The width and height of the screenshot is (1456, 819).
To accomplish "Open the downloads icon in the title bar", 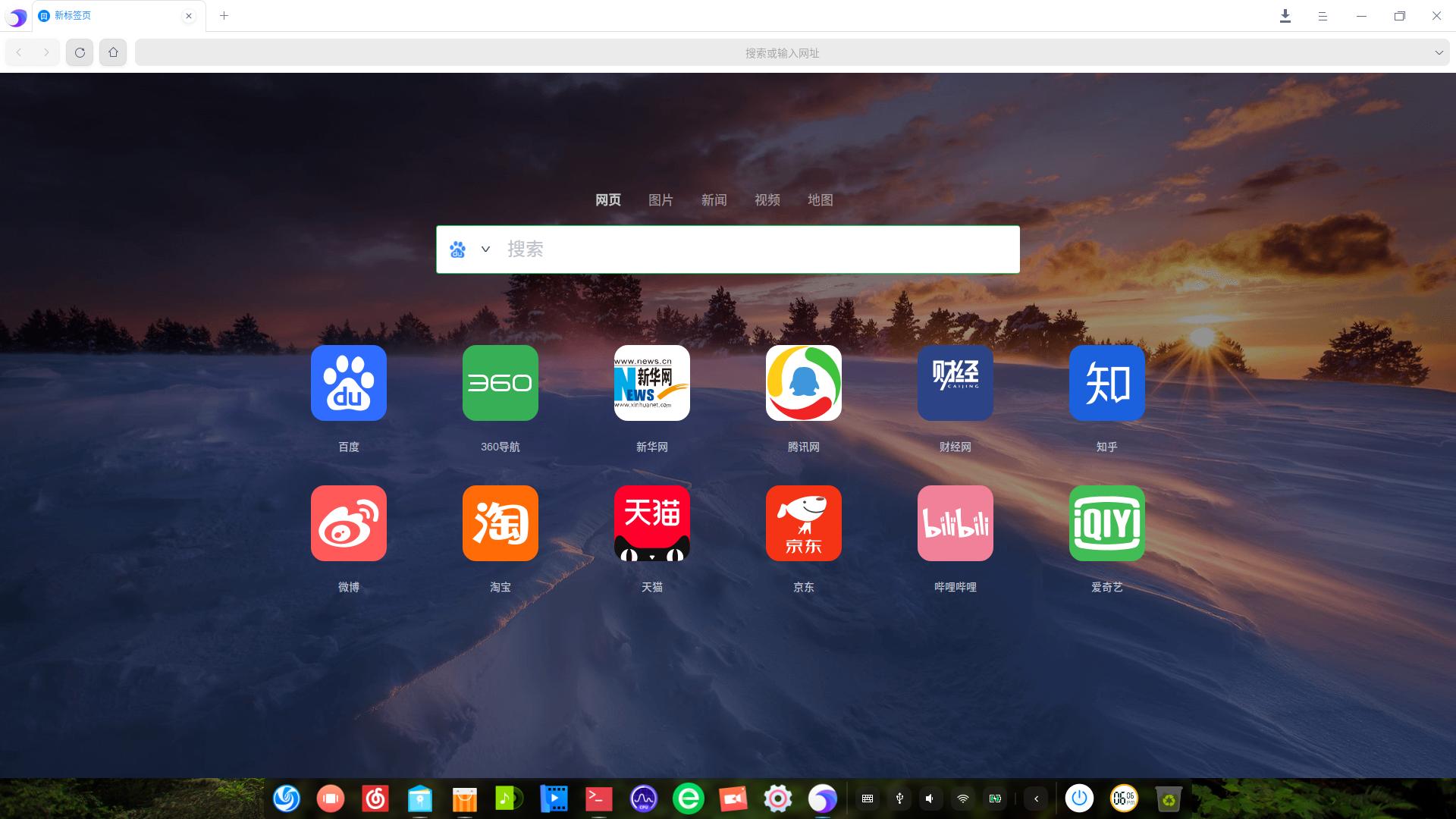I will coord(1285,16).
